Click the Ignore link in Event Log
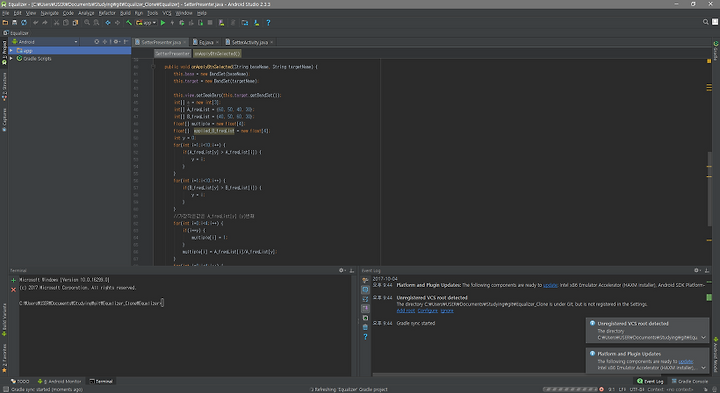The image size is (720, 393). 447,311
